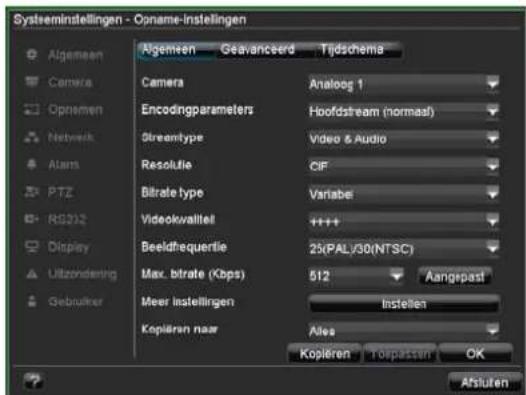Open help with the question mark icon
The width and height of the screenshot is (526, 395).
coord(33,381)
